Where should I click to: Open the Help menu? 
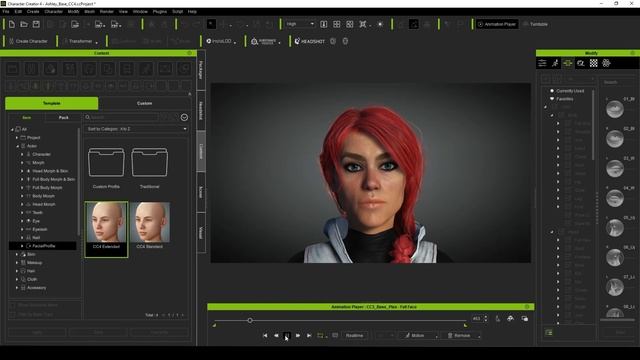point(192,11)
